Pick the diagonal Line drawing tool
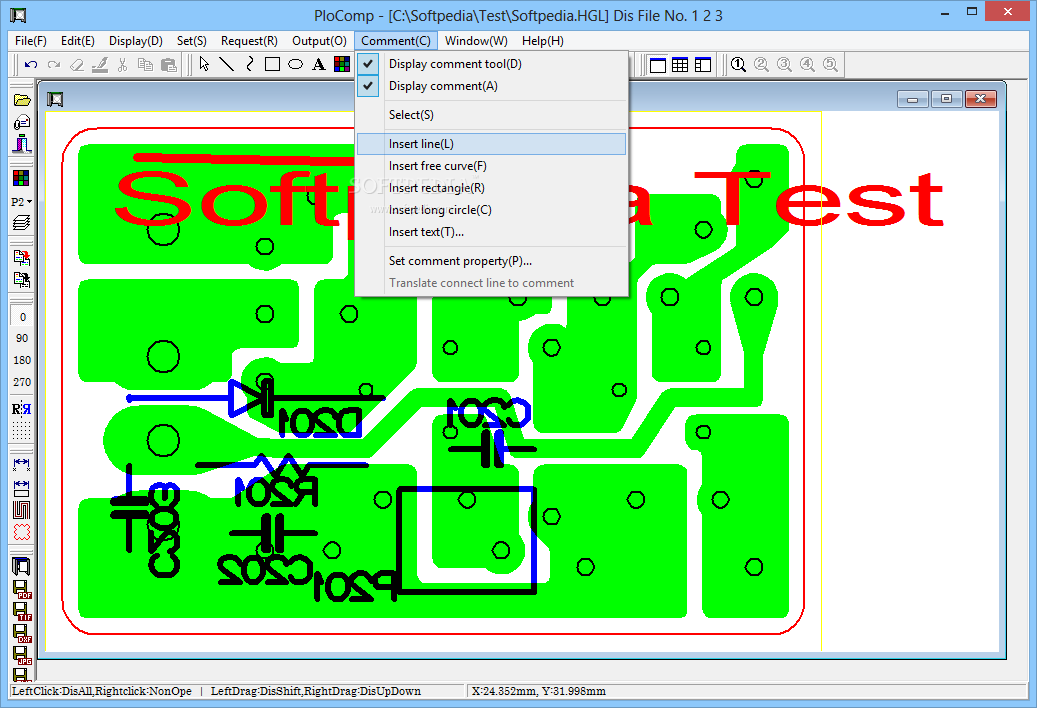The width and height of the screenshot is (1037, 708). click(x=227, y=64)
